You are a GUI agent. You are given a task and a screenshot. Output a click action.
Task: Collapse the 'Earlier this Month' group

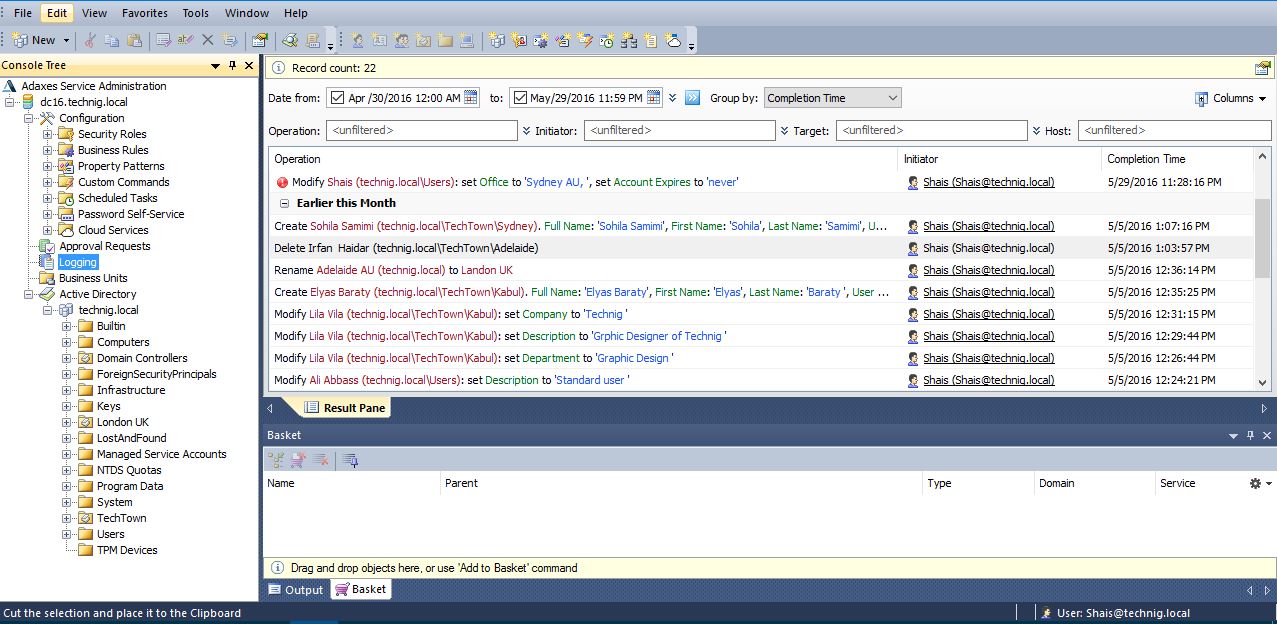click(284, 203)
